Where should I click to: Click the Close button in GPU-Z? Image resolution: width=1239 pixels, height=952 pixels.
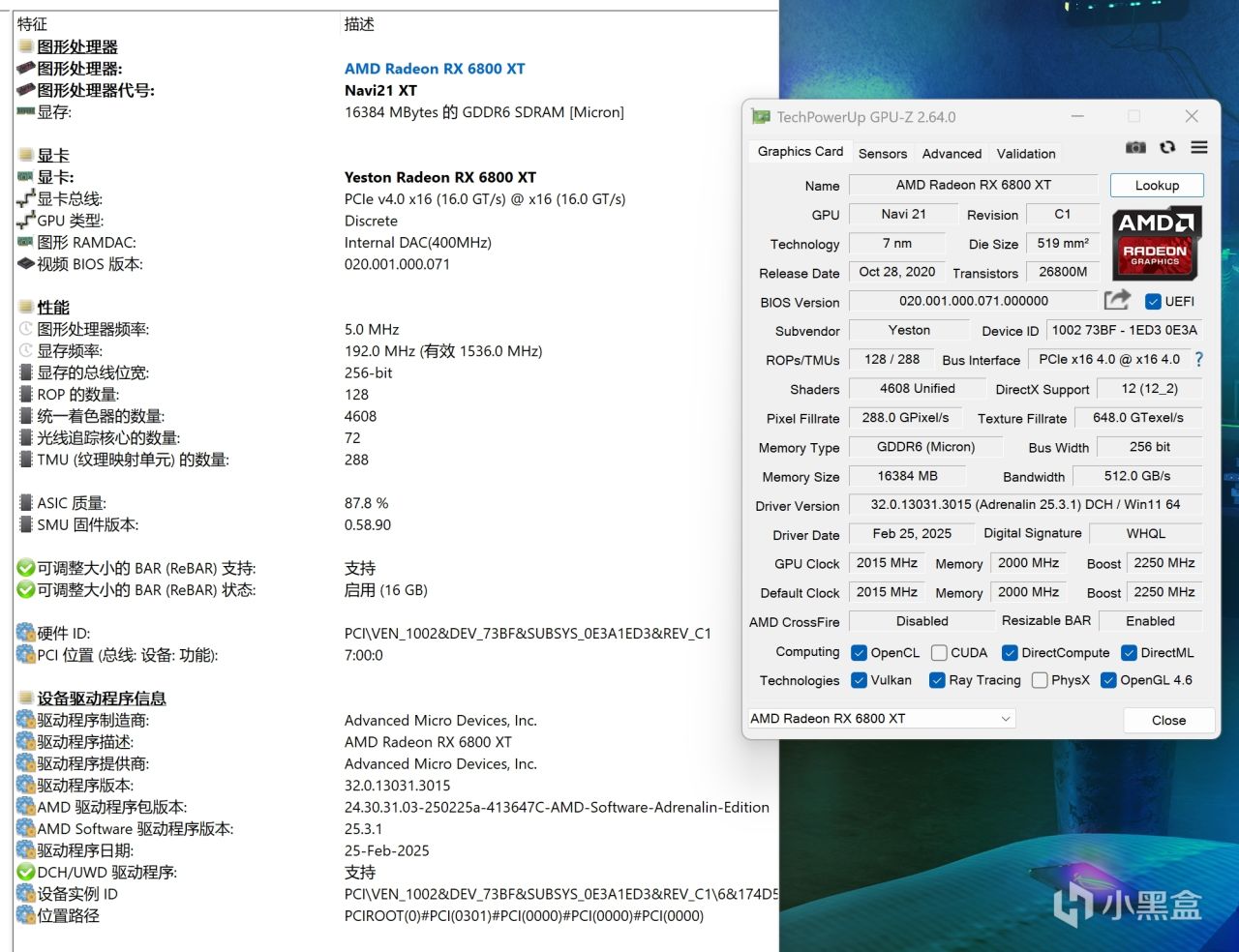click(1168, 720)
